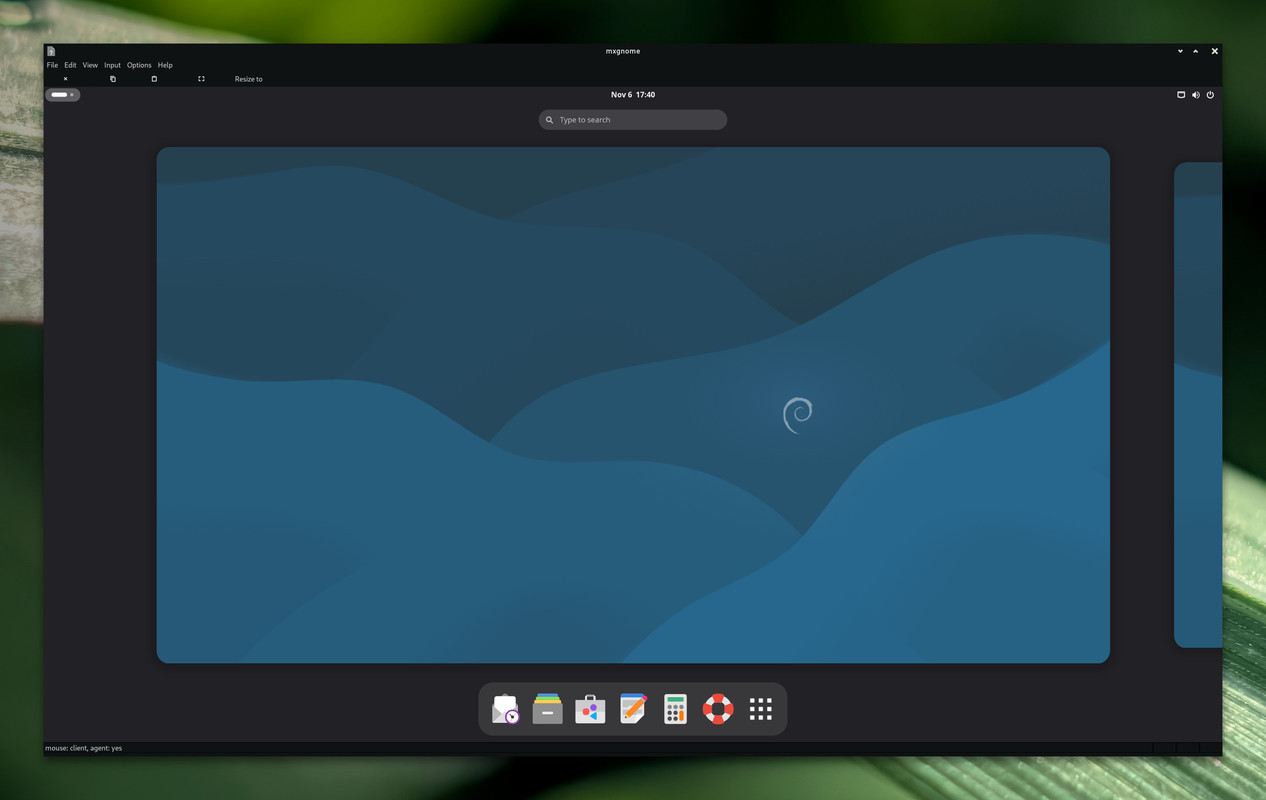Click the Activities workspace indicator pill
This screenshot has height=800, width=1266.
62,95
